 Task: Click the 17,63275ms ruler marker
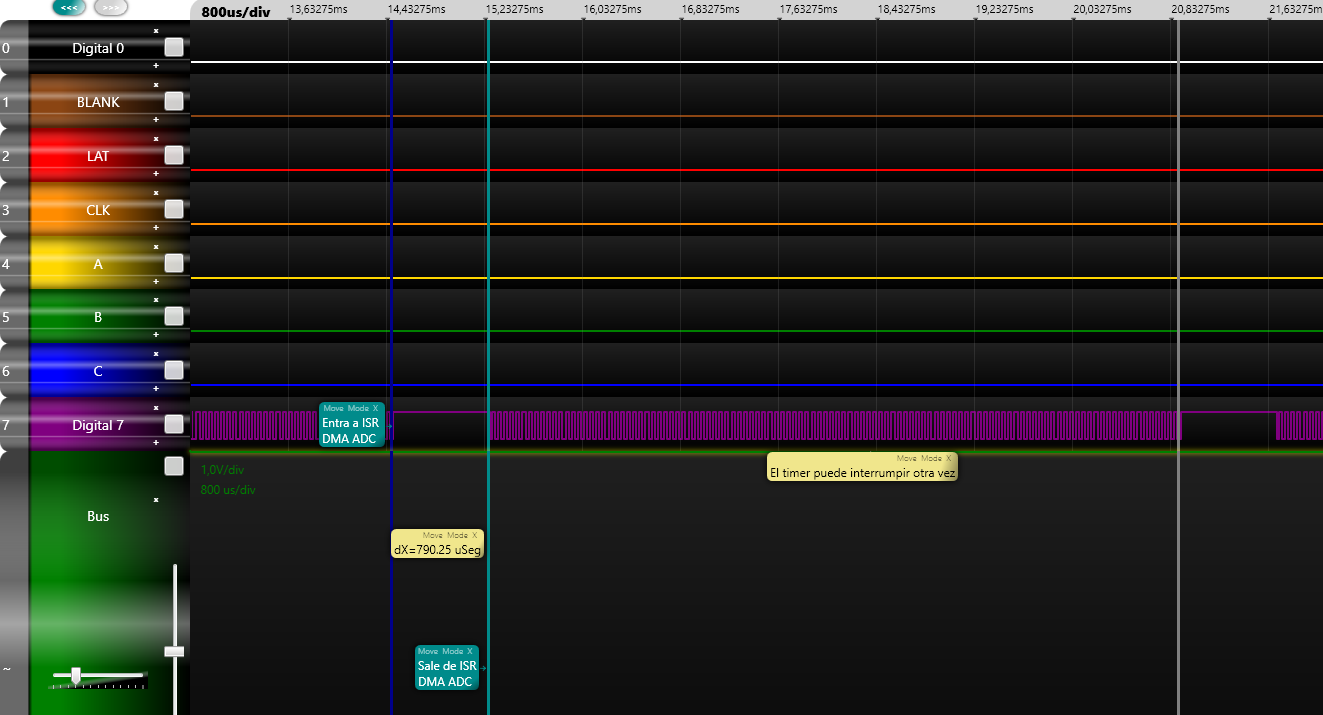click(808, 9)
